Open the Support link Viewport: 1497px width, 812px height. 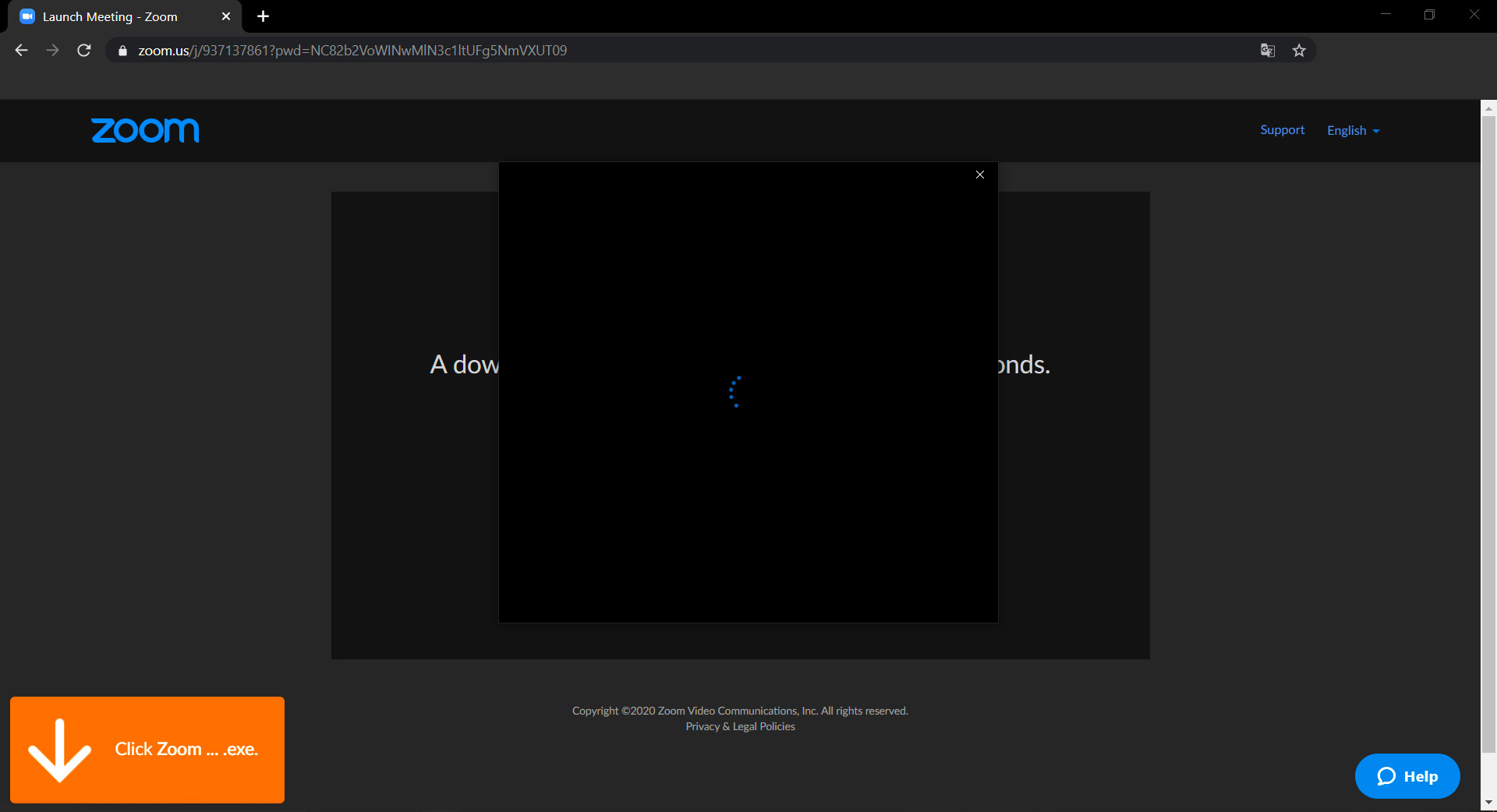1282,130
